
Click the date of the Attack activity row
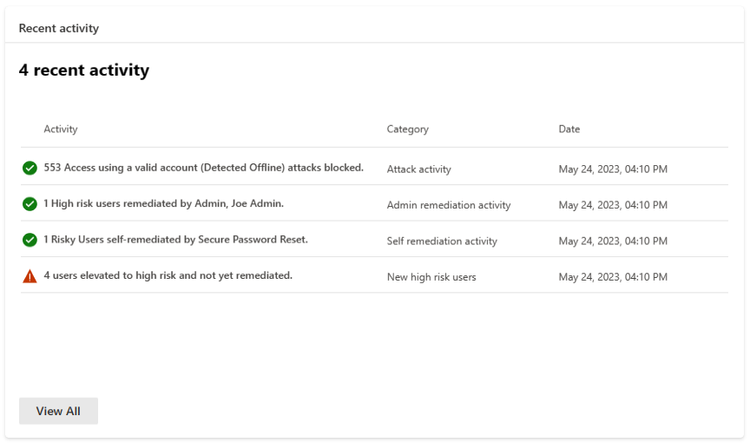pyautogui.click(x=612, y=169)
